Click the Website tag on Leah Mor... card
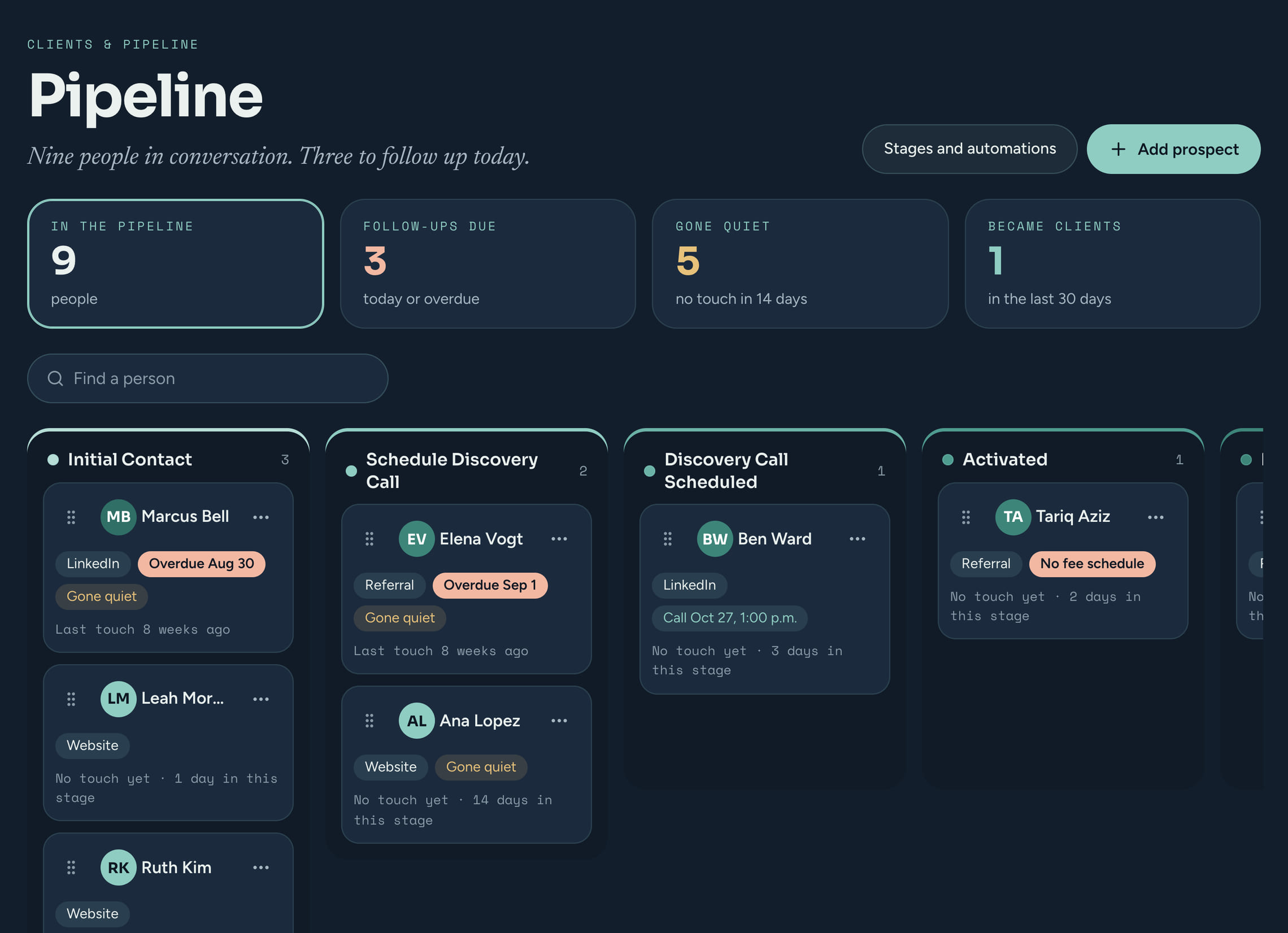The image size is (1288, 933). click(93, 745)
